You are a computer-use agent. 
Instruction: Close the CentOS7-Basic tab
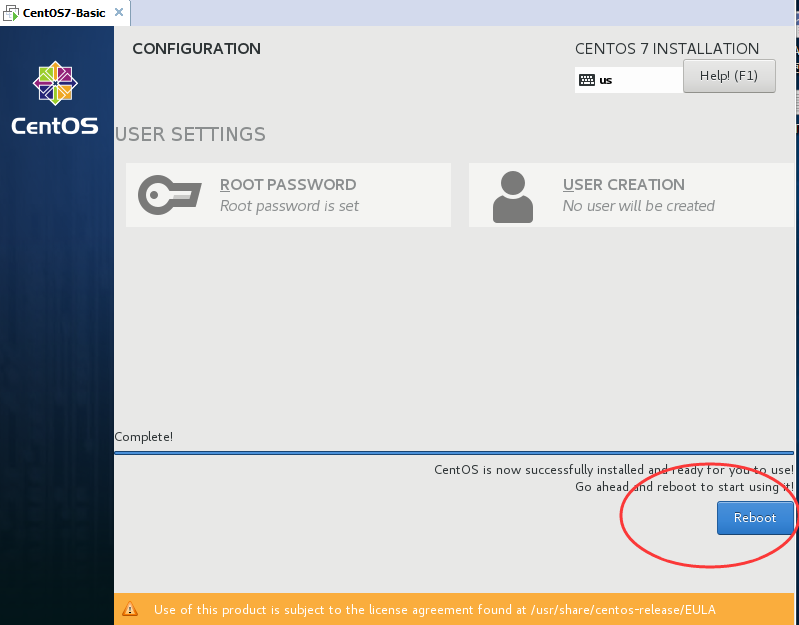click(x=119, y=12)
